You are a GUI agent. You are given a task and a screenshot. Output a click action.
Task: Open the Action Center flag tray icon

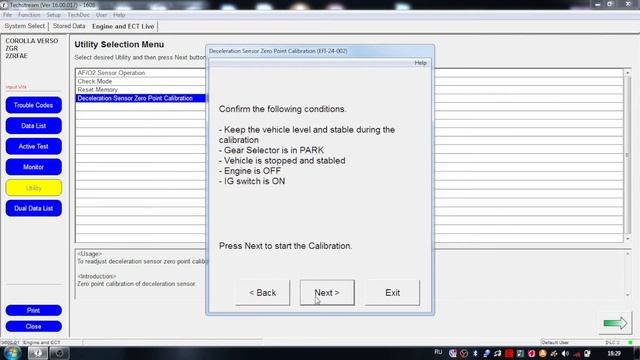[587, 353]
